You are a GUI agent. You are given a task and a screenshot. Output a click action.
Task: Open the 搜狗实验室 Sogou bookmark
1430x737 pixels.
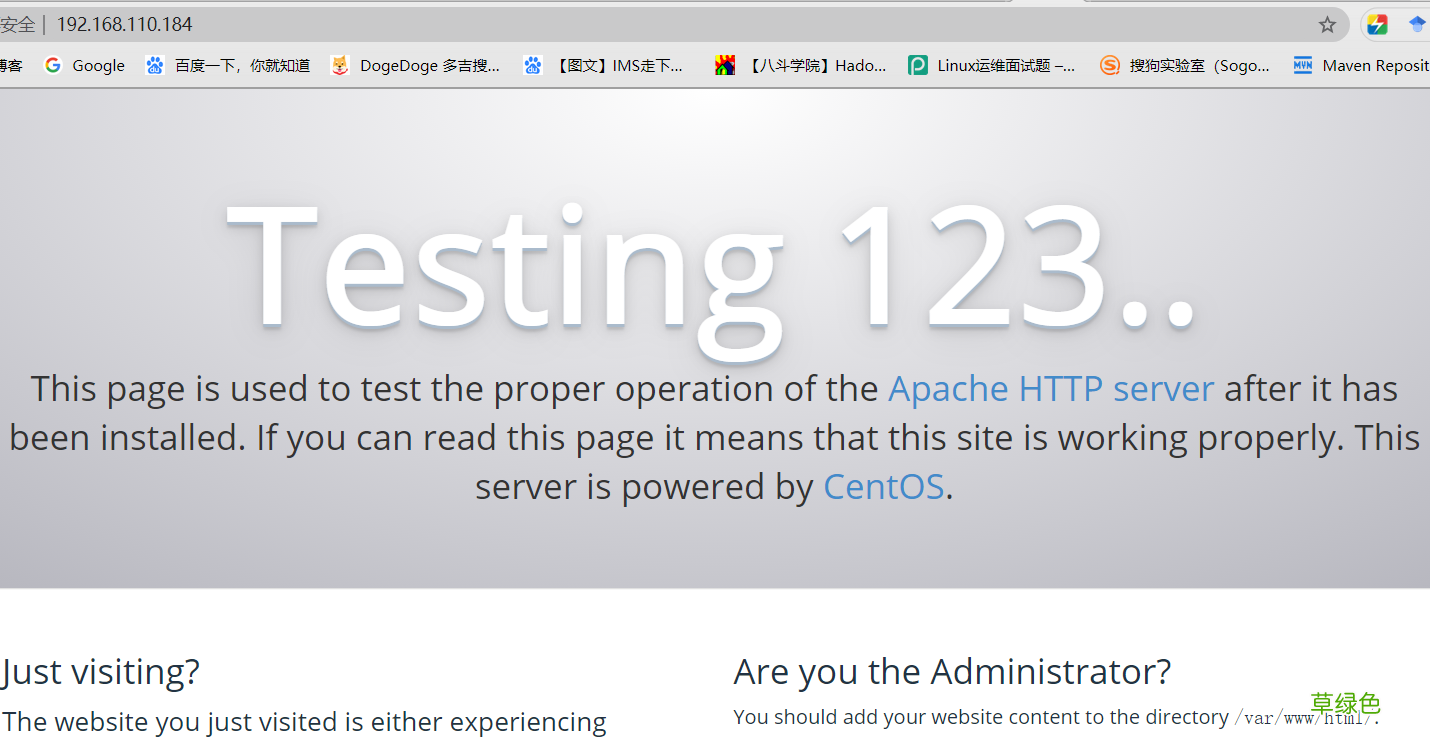point(1185,65)
